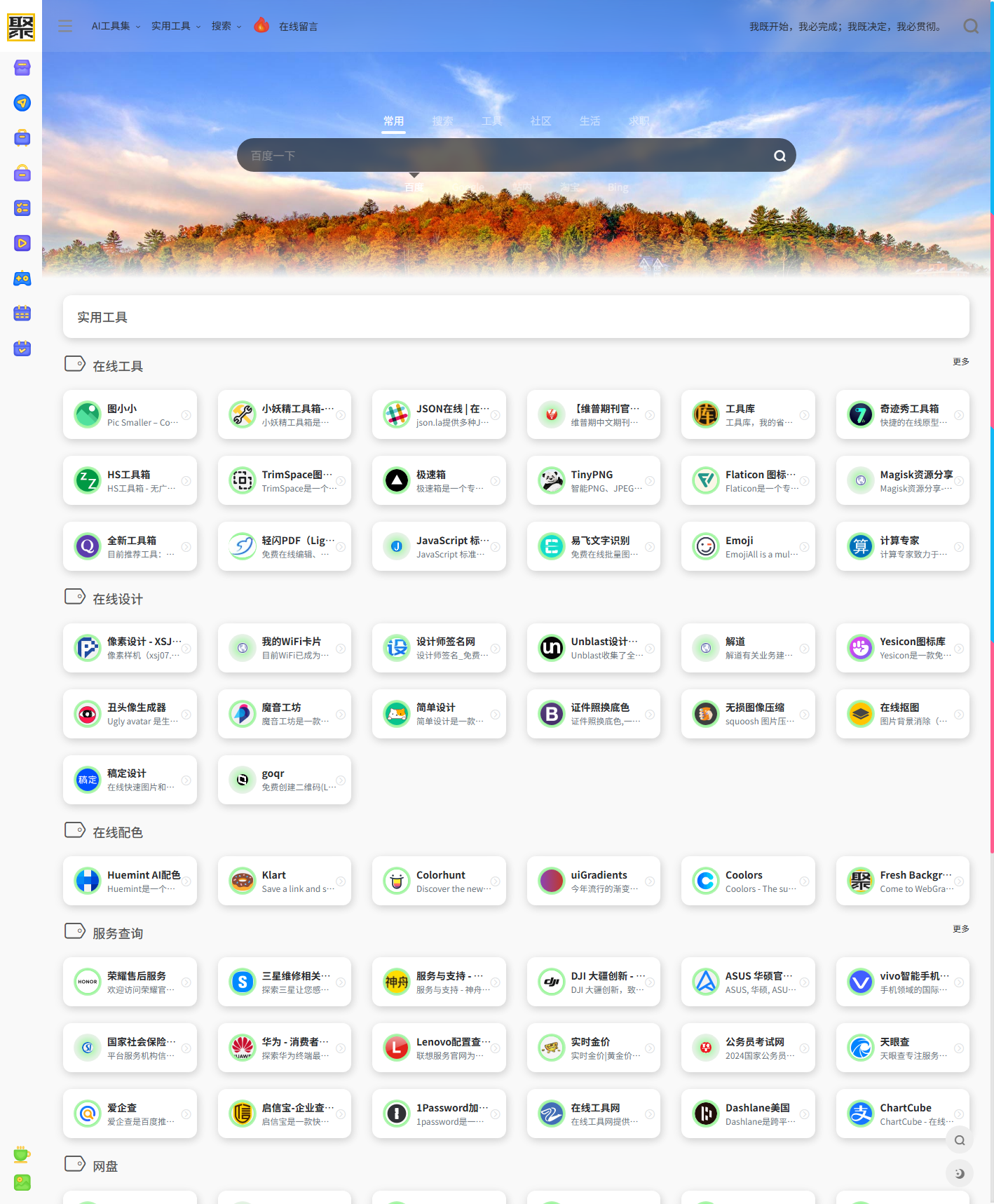Select the green coffee cup sidebar icon
This screenshot has width=994, height=1204.
point(22,1154)
